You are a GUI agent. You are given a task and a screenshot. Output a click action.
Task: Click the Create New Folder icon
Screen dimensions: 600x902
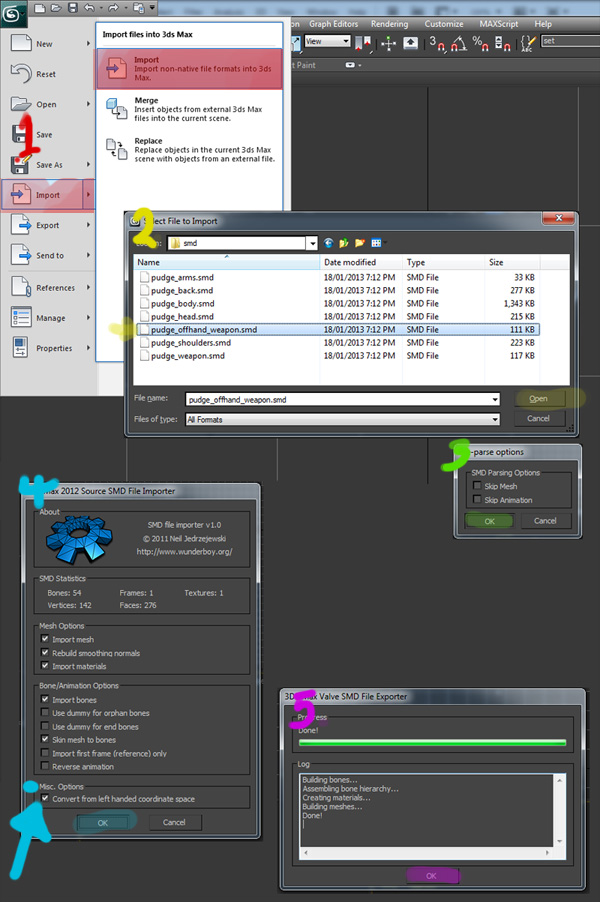(360, 243)
